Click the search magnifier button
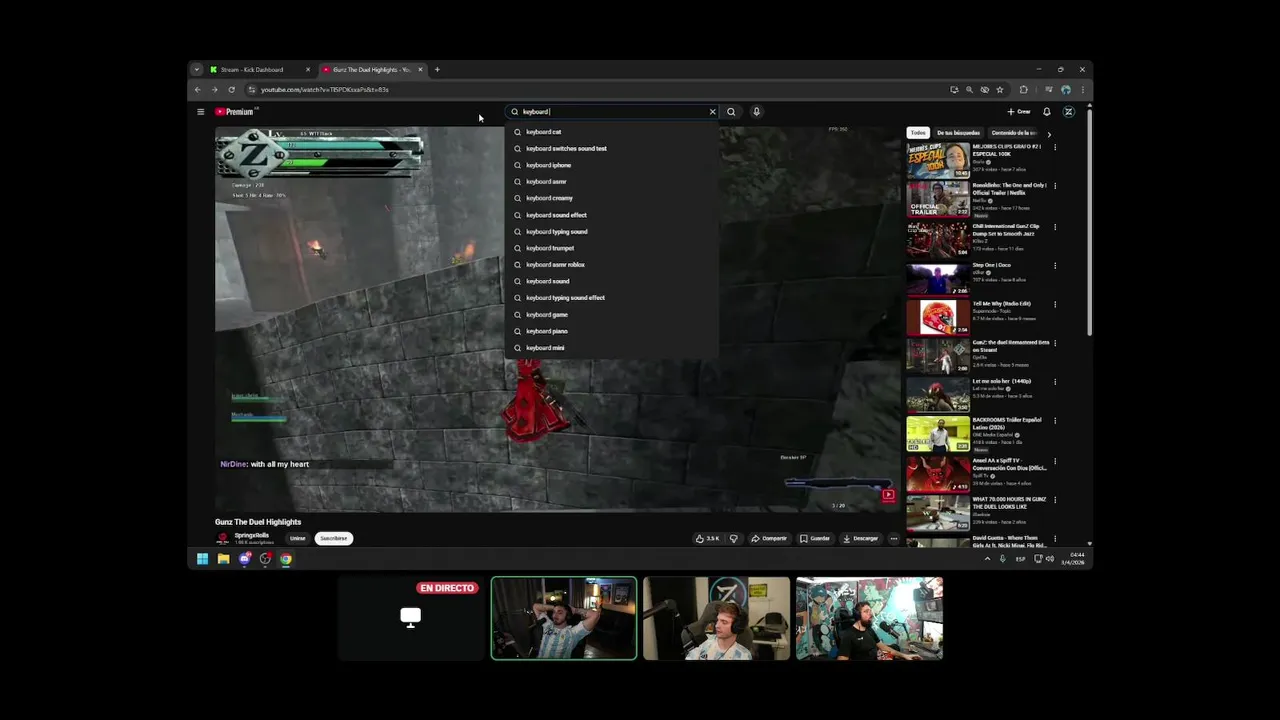This screenshot has height=720, width=1280. (x=731, y=112)
